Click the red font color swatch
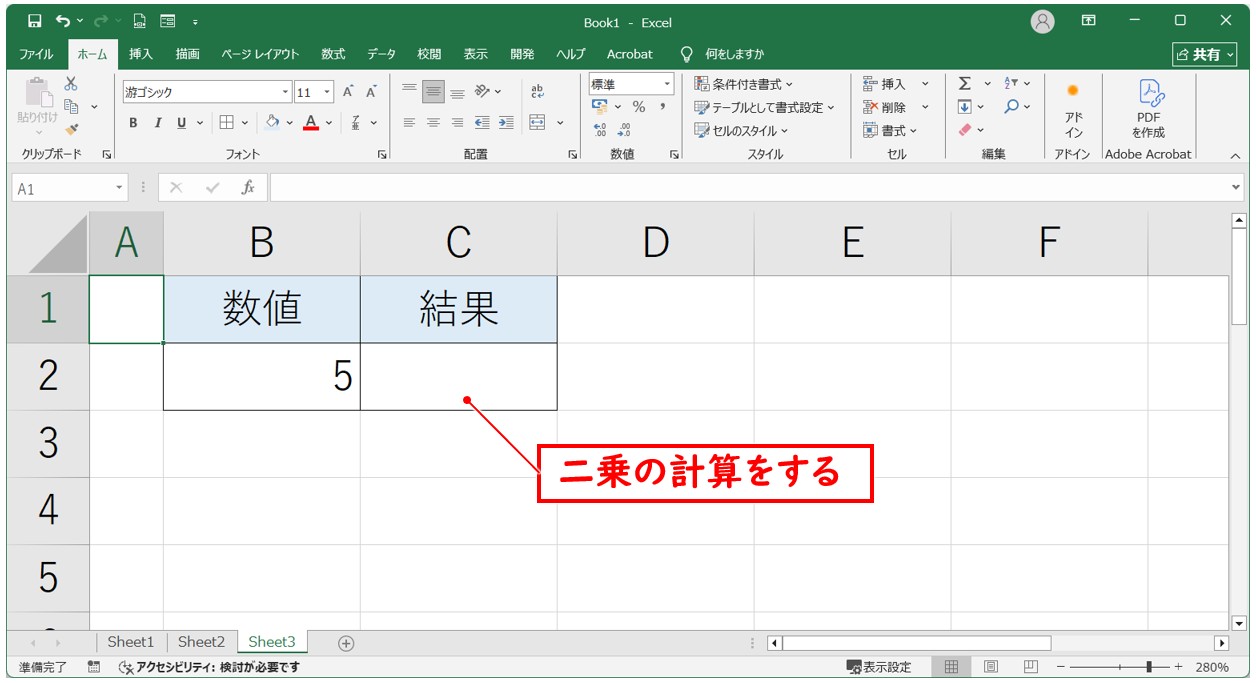The width and height of the screenshot is (1256, 683). [x=310, y=123]
